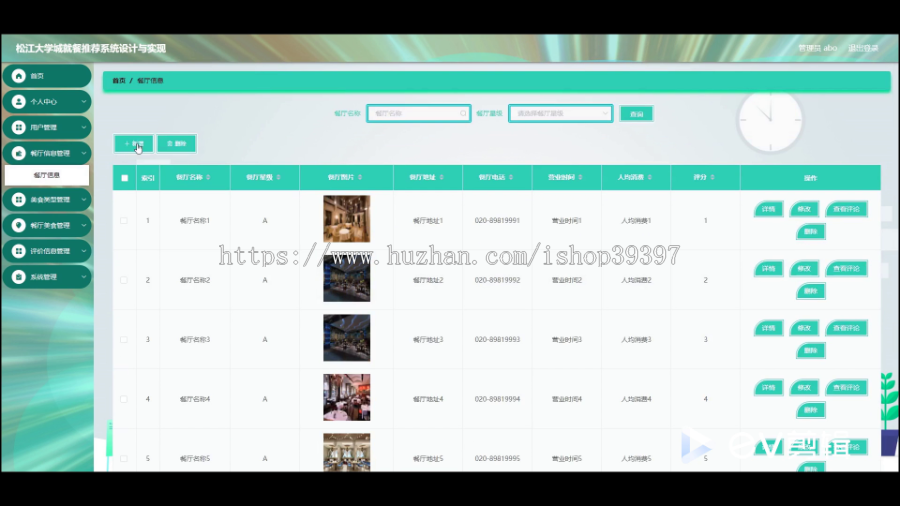Sort table by 餐厅地址 column arrows

click(441, 177)
